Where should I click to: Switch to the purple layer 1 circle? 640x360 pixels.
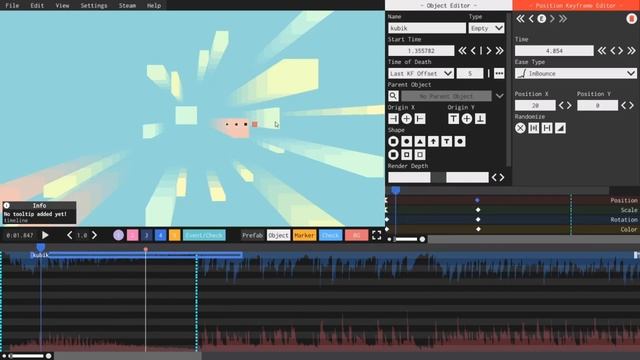[x=118, y=235]
